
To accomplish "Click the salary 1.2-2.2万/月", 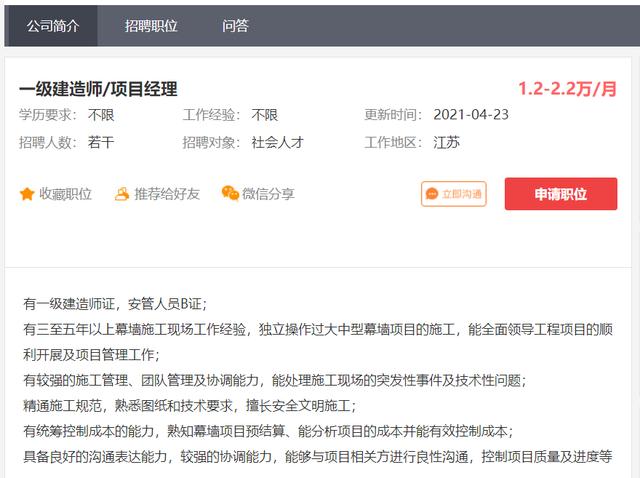I will click(x=567, y=89).
